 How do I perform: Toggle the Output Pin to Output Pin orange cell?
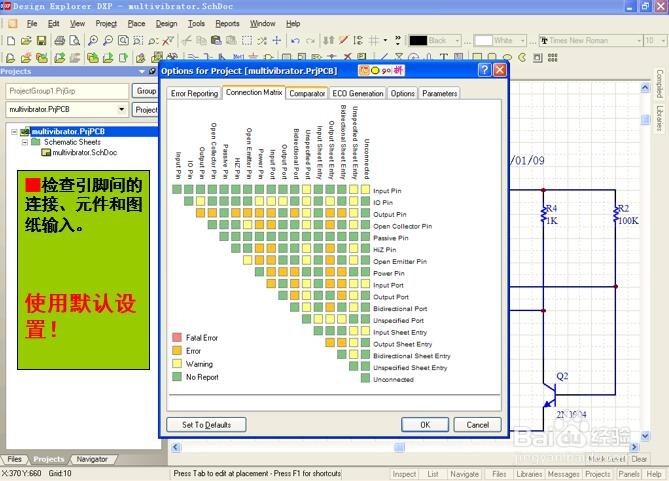pos(200,213)
